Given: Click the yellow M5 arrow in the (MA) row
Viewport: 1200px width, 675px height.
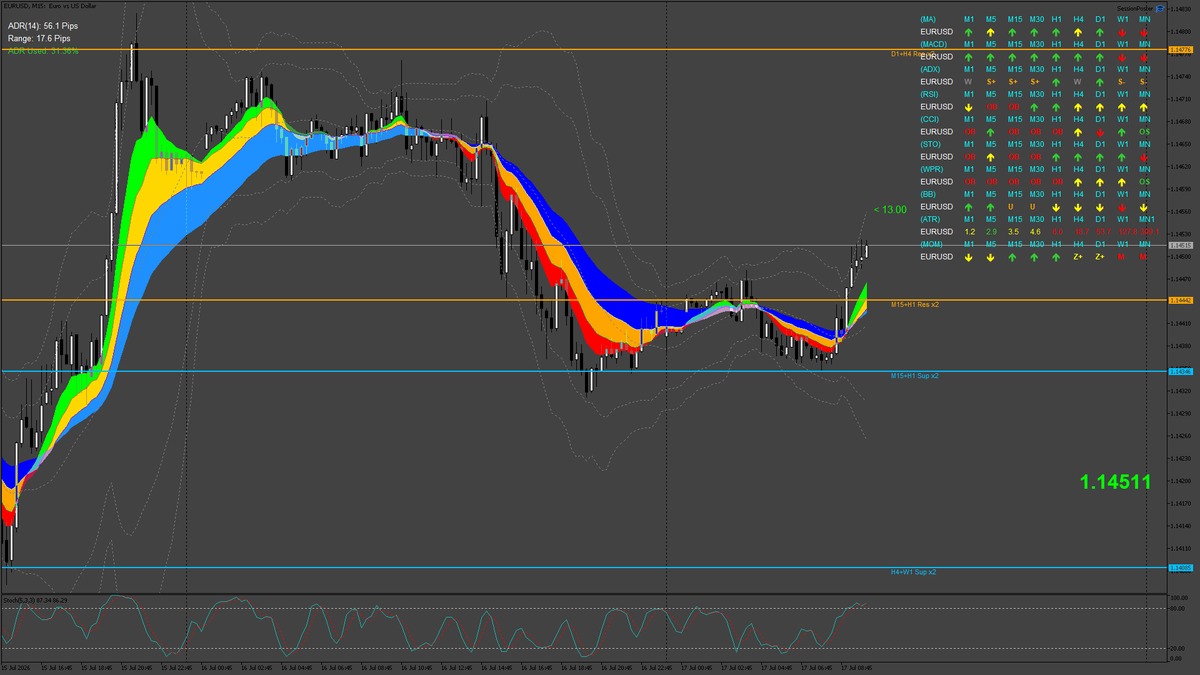Looking at the screenshot, I should click(991, 32).
